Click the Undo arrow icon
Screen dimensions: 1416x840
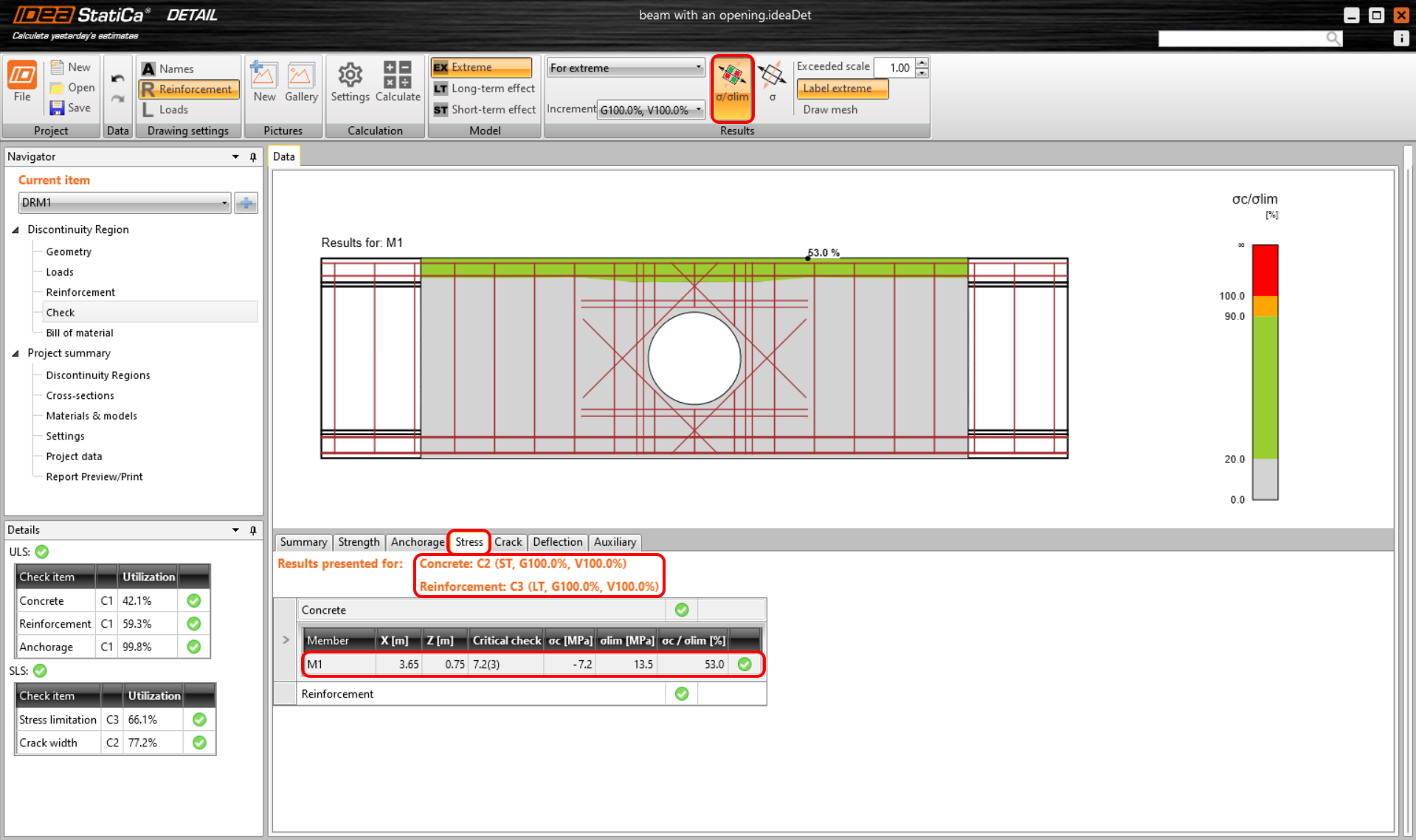(117, 78)
